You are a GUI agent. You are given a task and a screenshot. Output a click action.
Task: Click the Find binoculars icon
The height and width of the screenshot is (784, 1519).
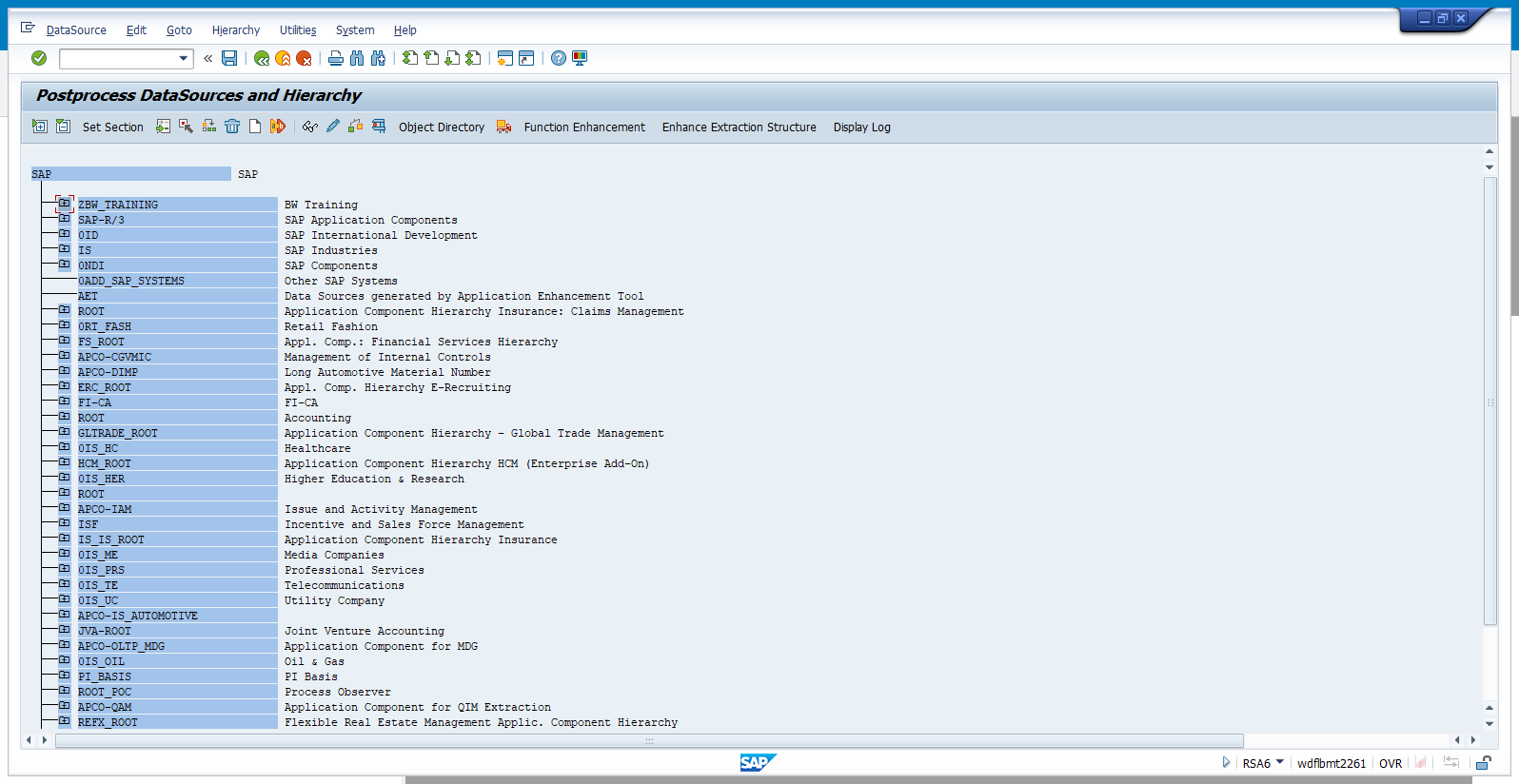pos(357,58)
